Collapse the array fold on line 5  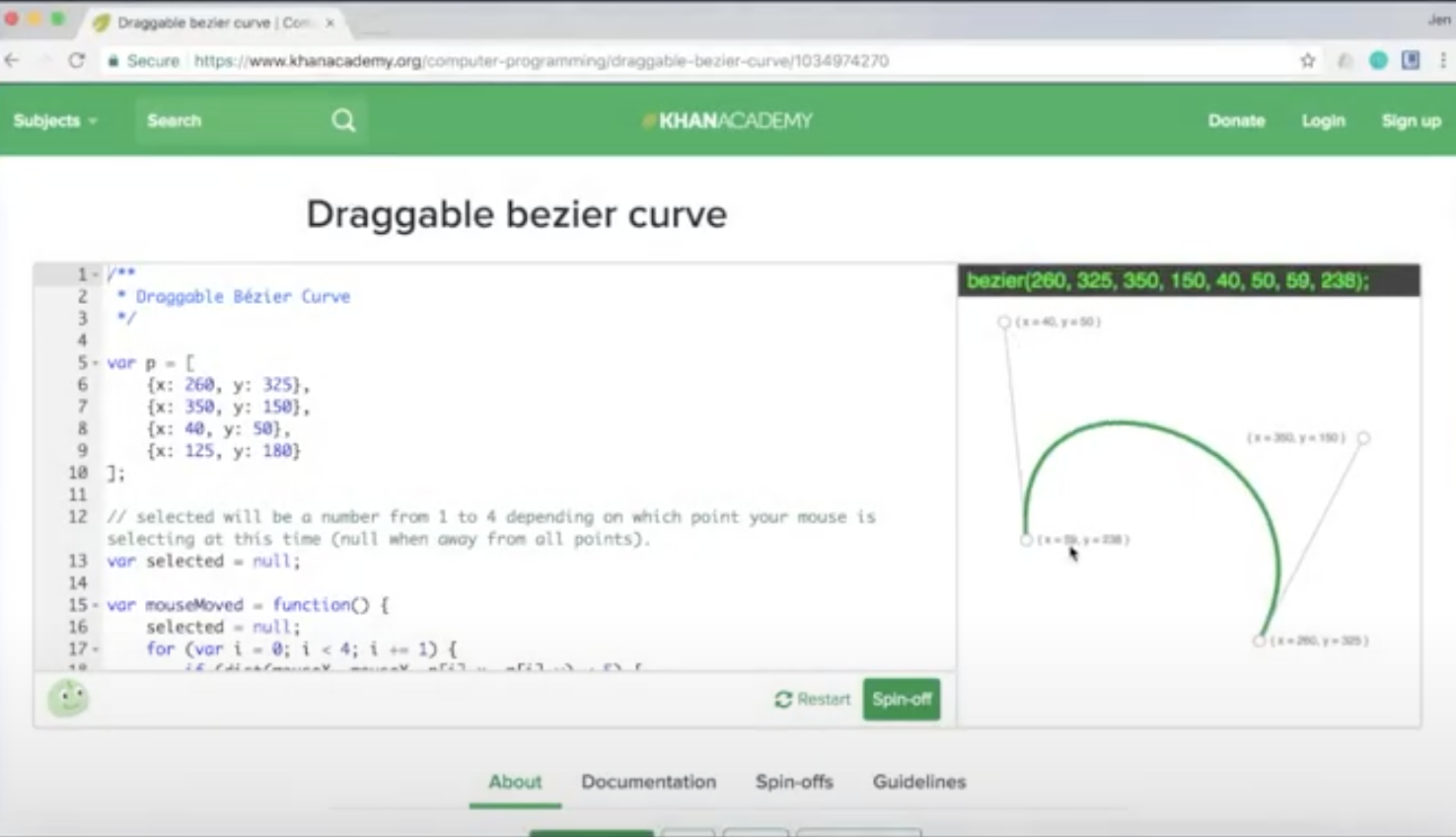tap(96, 363)
